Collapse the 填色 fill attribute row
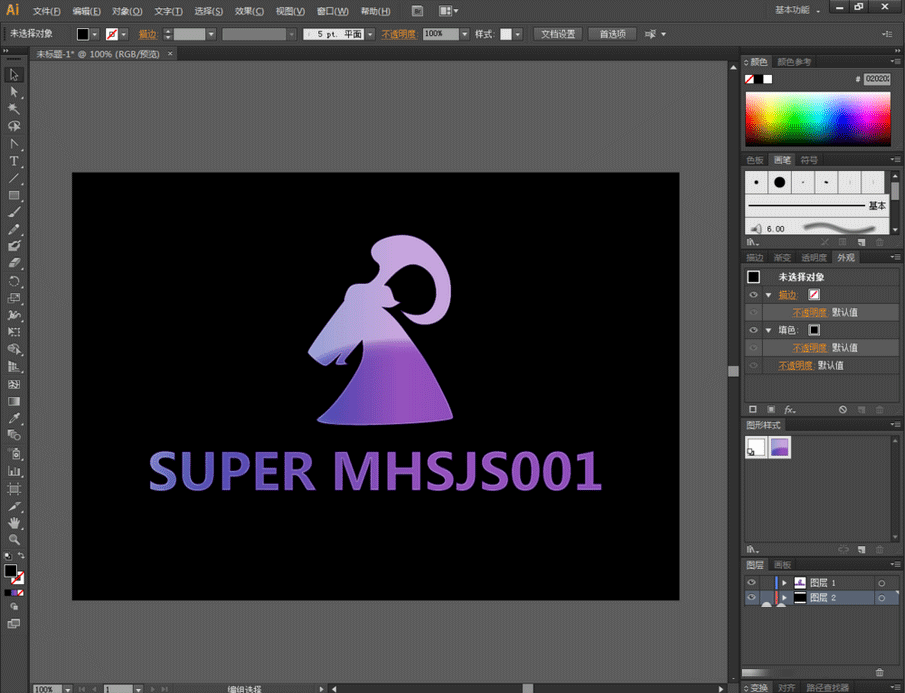The image size is (905, 693). coord(769,330)
